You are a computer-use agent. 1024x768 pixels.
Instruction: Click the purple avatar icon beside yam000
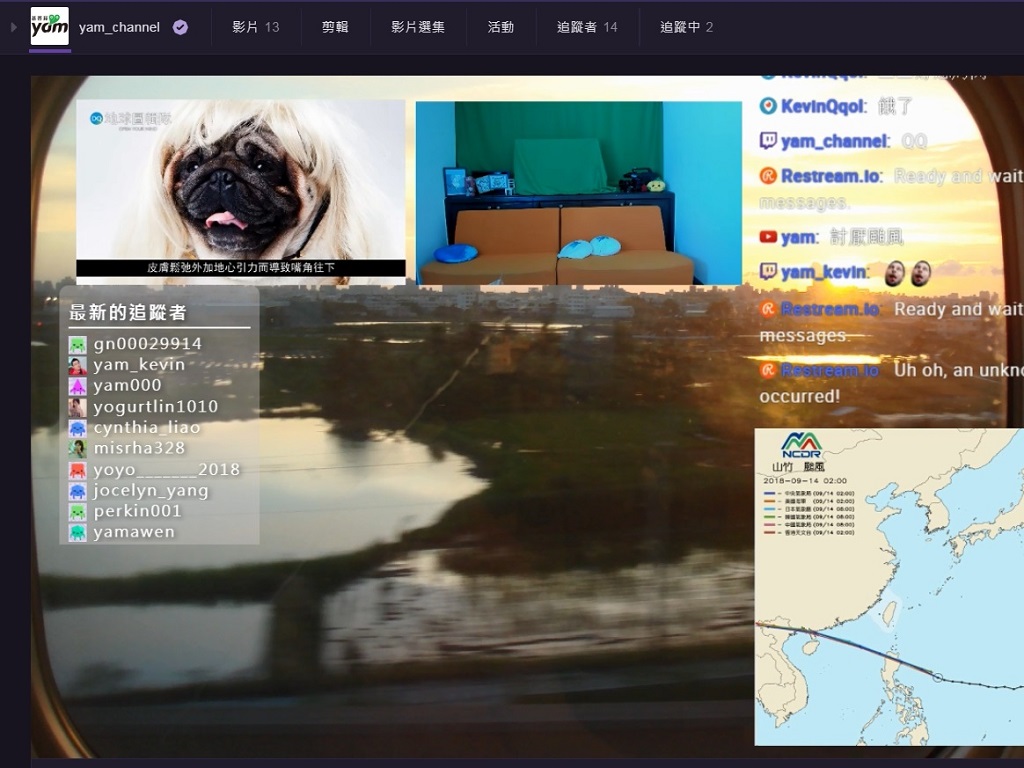click(77, 386)
